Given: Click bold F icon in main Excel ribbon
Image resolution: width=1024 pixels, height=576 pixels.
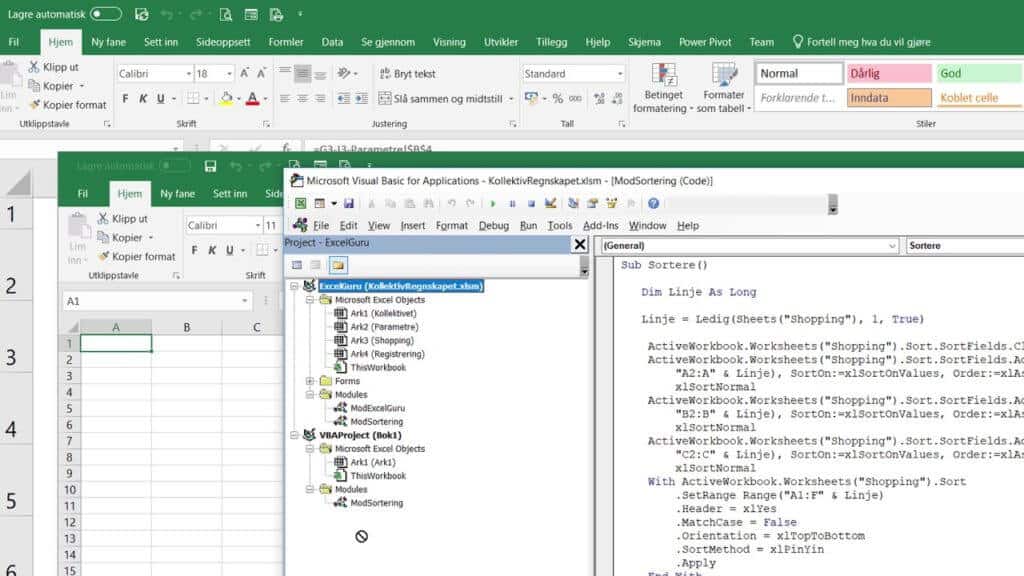Looking at the screenshot, I should [x=125, y=99].
